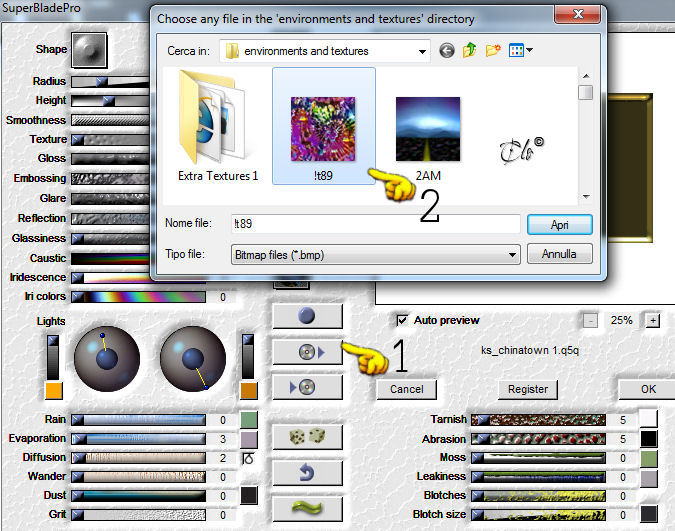The image size is (675, 531).
Task: Click the Apri button
Action: coord(559,225)
